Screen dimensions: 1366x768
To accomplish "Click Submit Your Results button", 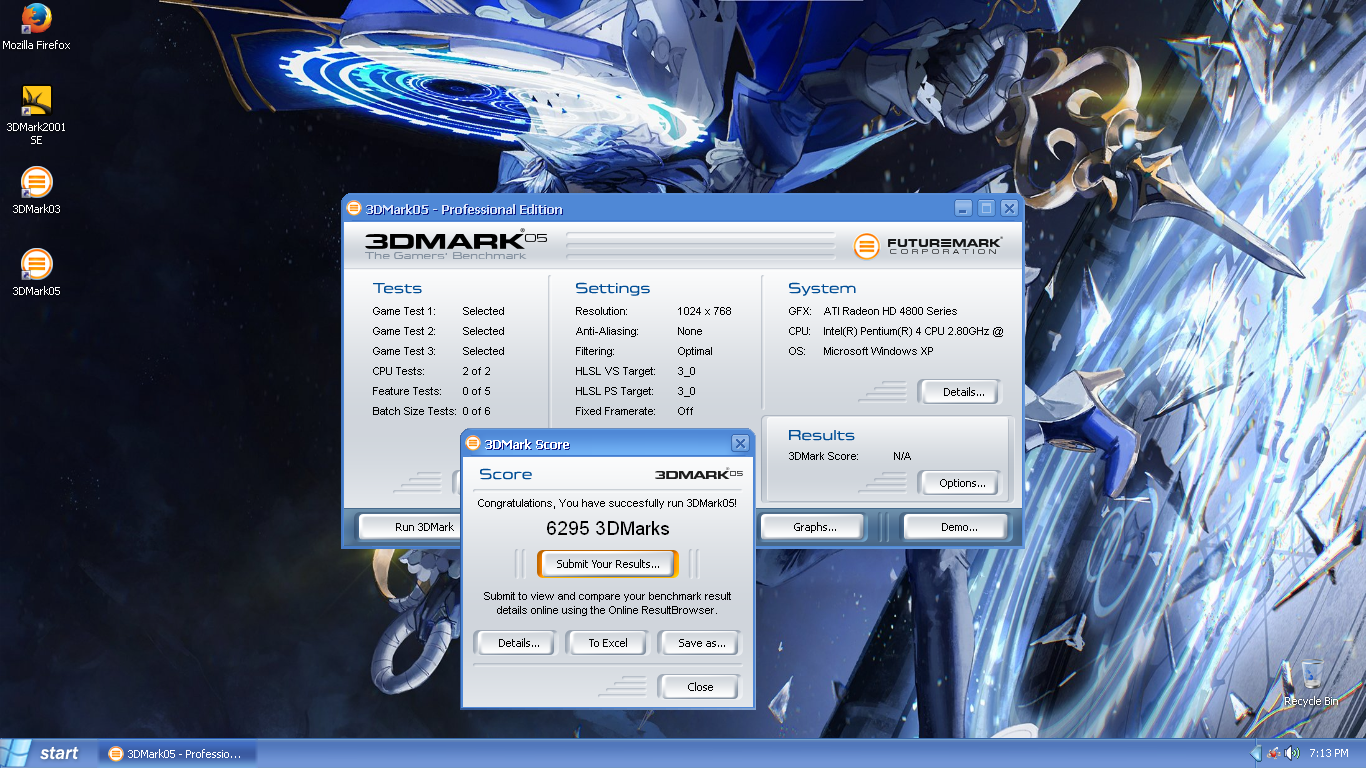I will coord(608,564).
